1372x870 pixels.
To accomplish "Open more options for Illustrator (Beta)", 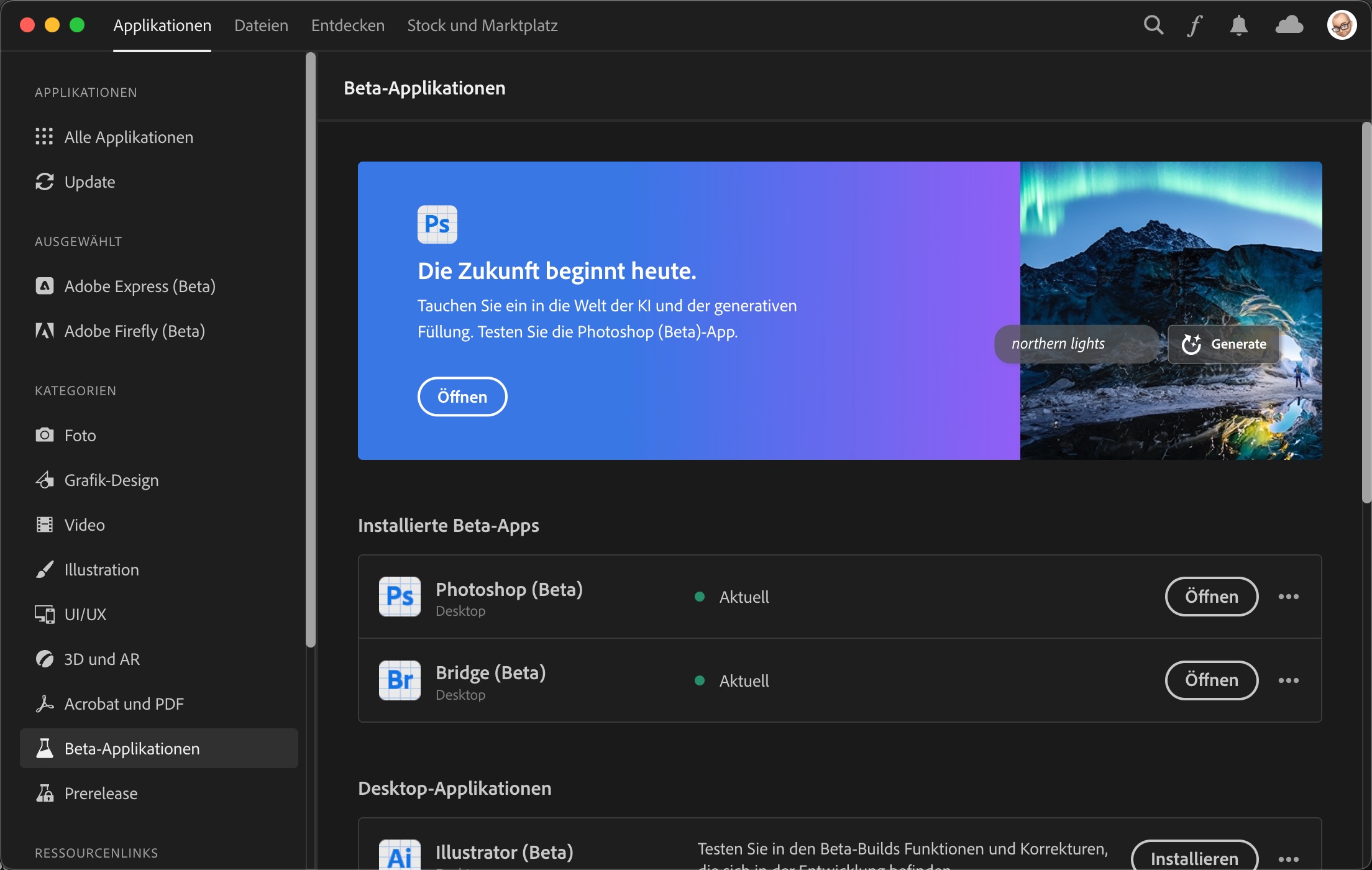I will point(1289,859).
